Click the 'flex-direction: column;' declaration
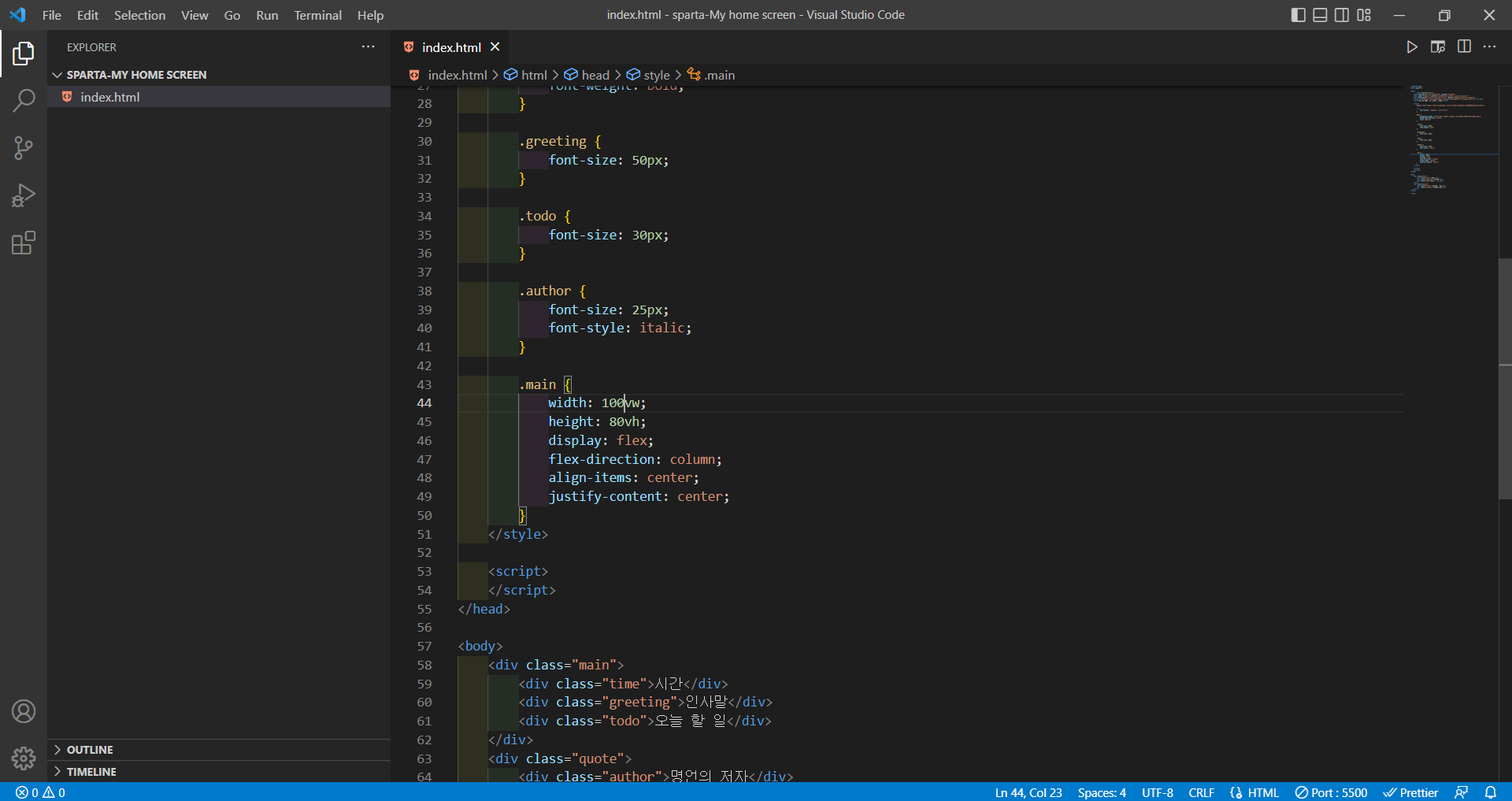This screenshot has width=1512, height=801. 636,460
